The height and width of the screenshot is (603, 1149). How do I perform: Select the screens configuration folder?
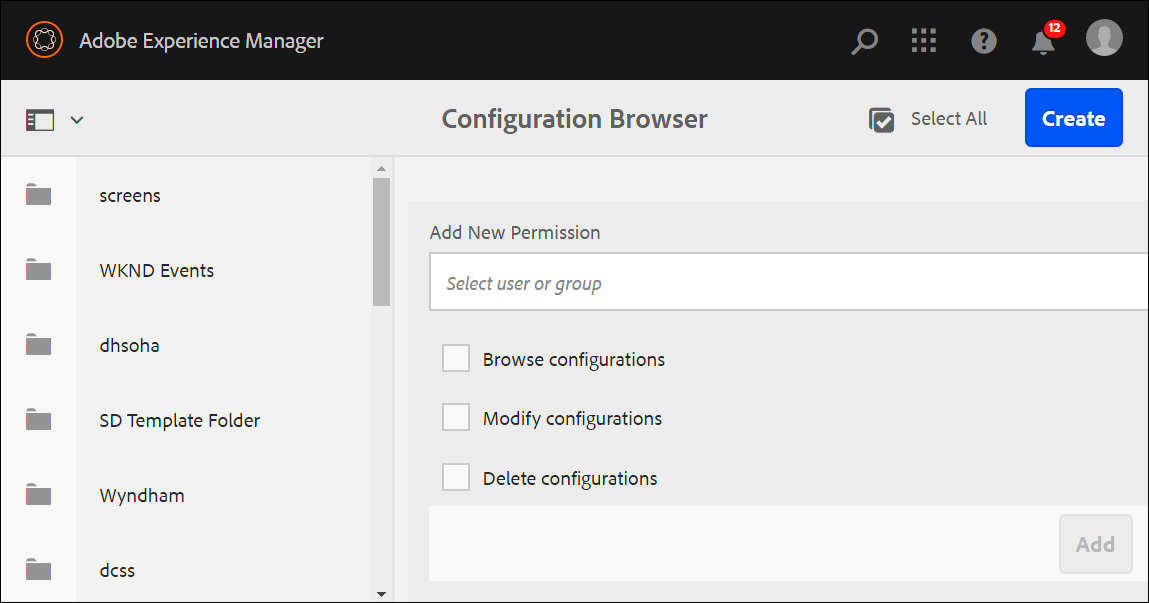tap(130, 195)
